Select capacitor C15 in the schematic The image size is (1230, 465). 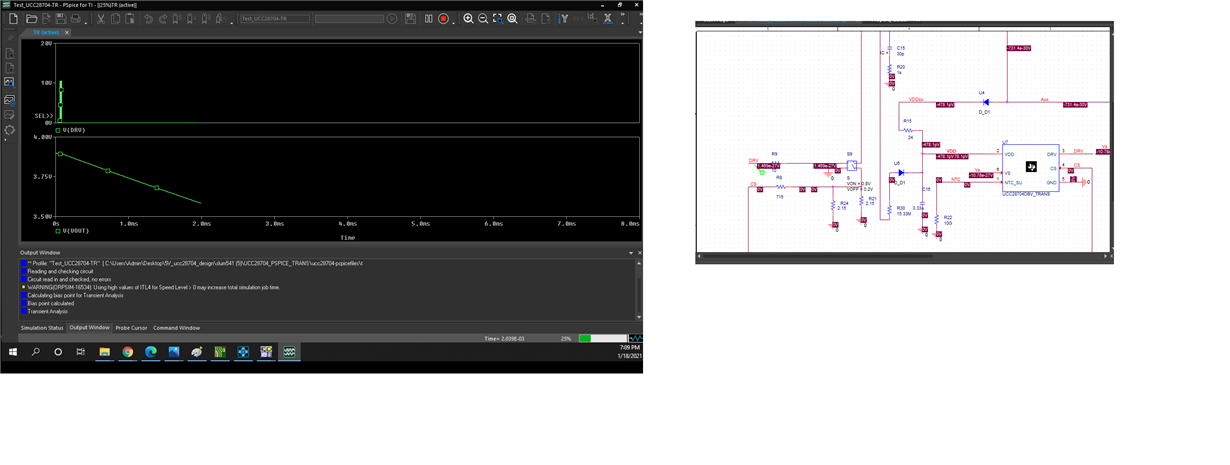pyautogui.click(x=889, y=49)
